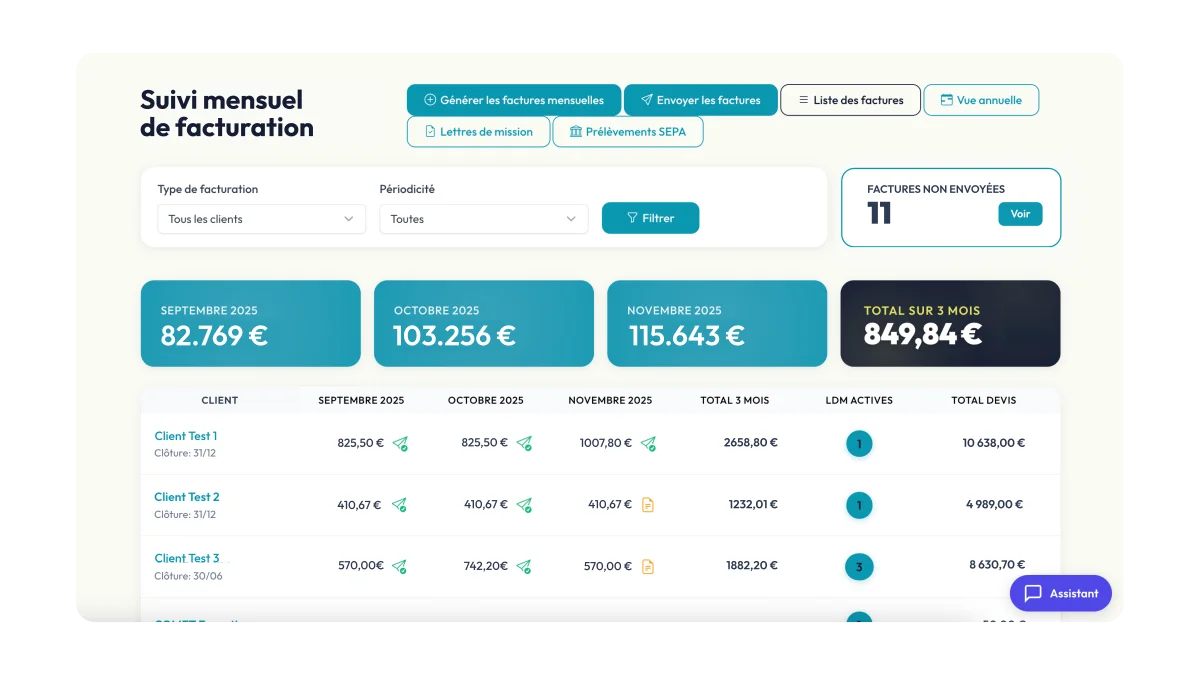Open the Client Test 2 link

187,497
